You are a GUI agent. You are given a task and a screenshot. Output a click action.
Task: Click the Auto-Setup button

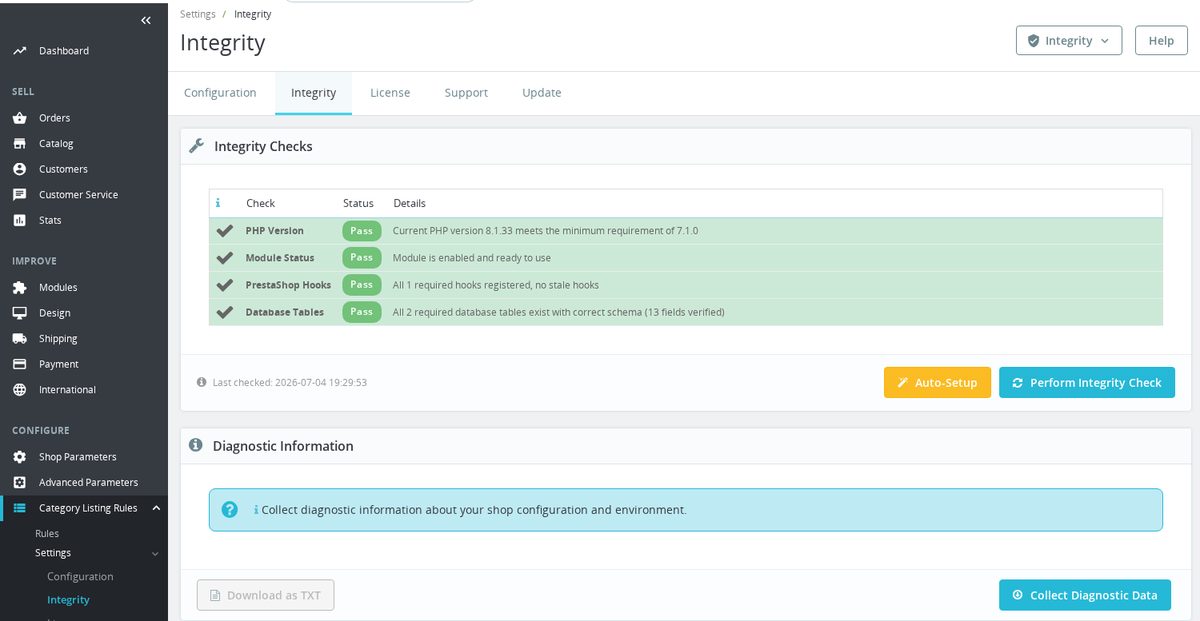pos(937,382)
